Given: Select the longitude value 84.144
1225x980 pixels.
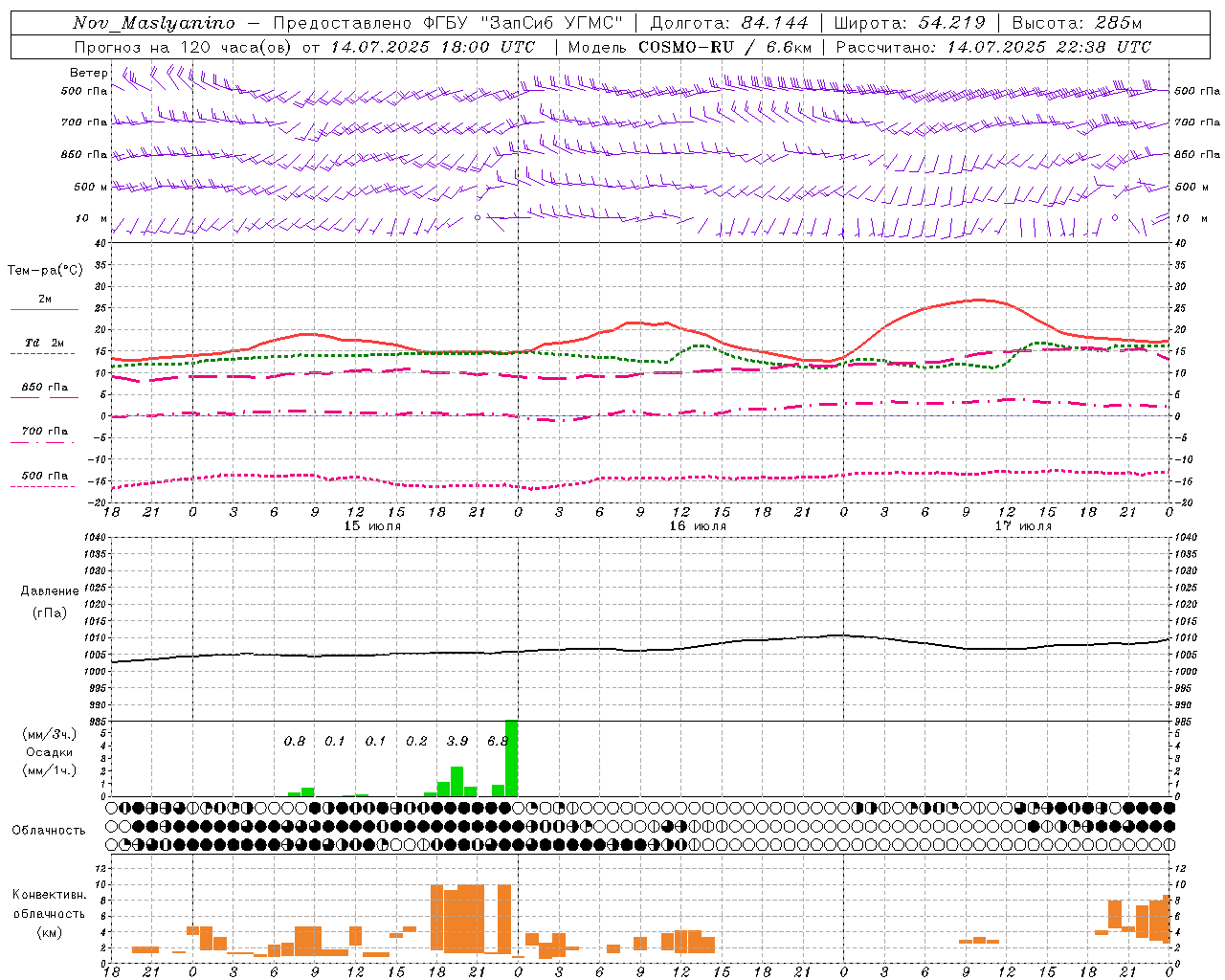Looking at the screenshot, I should tap(775, 23).
